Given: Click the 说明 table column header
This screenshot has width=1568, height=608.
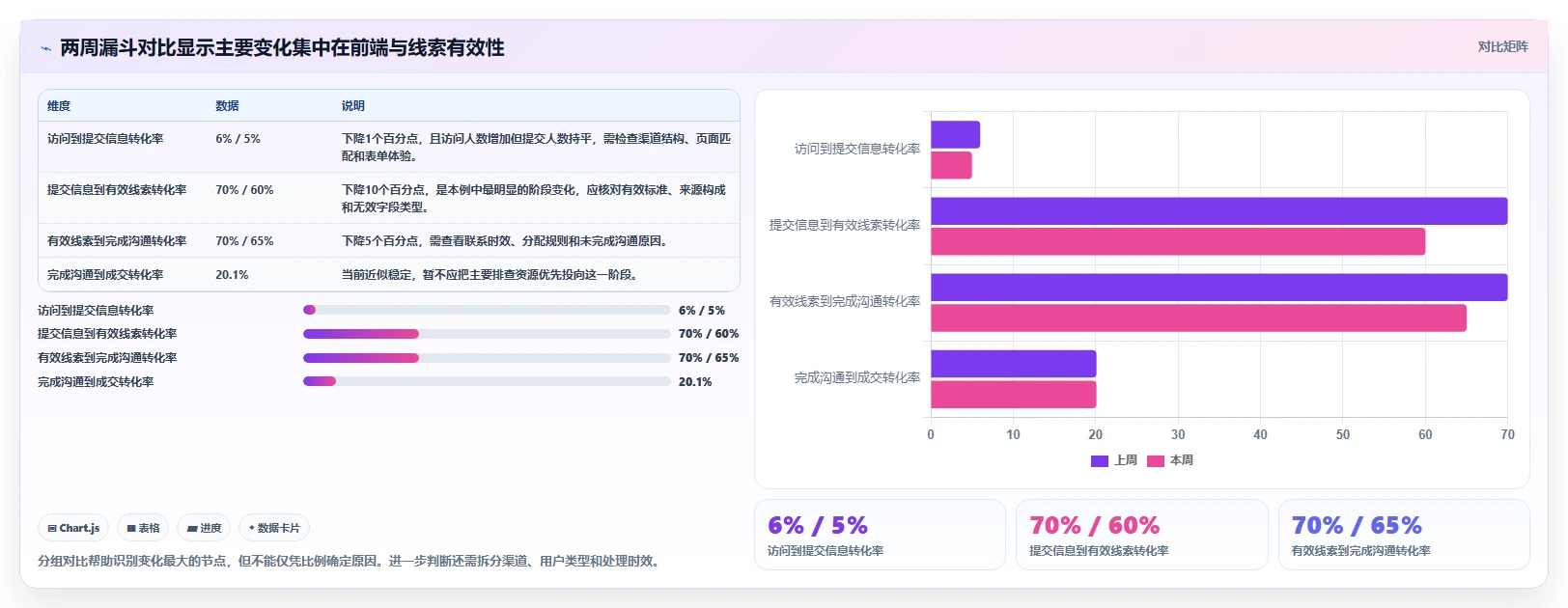Looking at the screenshot, I should pos(352,106).
